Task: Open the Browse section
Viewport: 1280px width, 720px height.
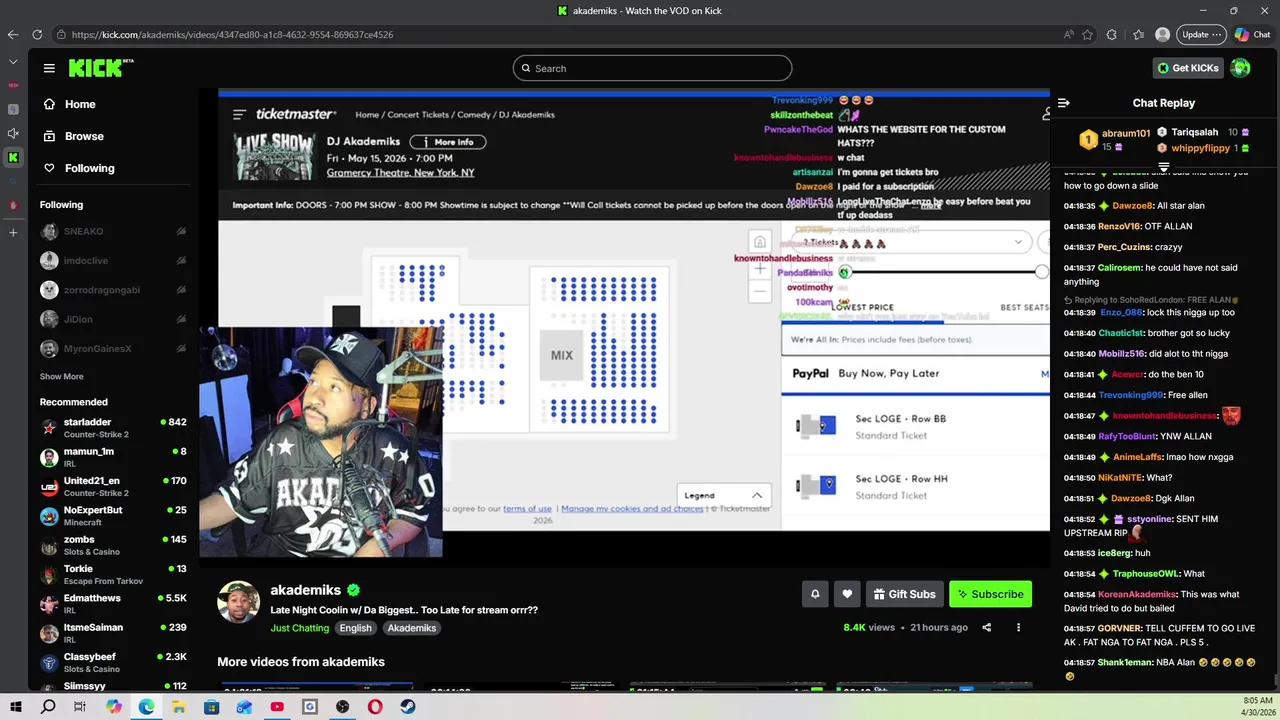Action: (84, 136)
